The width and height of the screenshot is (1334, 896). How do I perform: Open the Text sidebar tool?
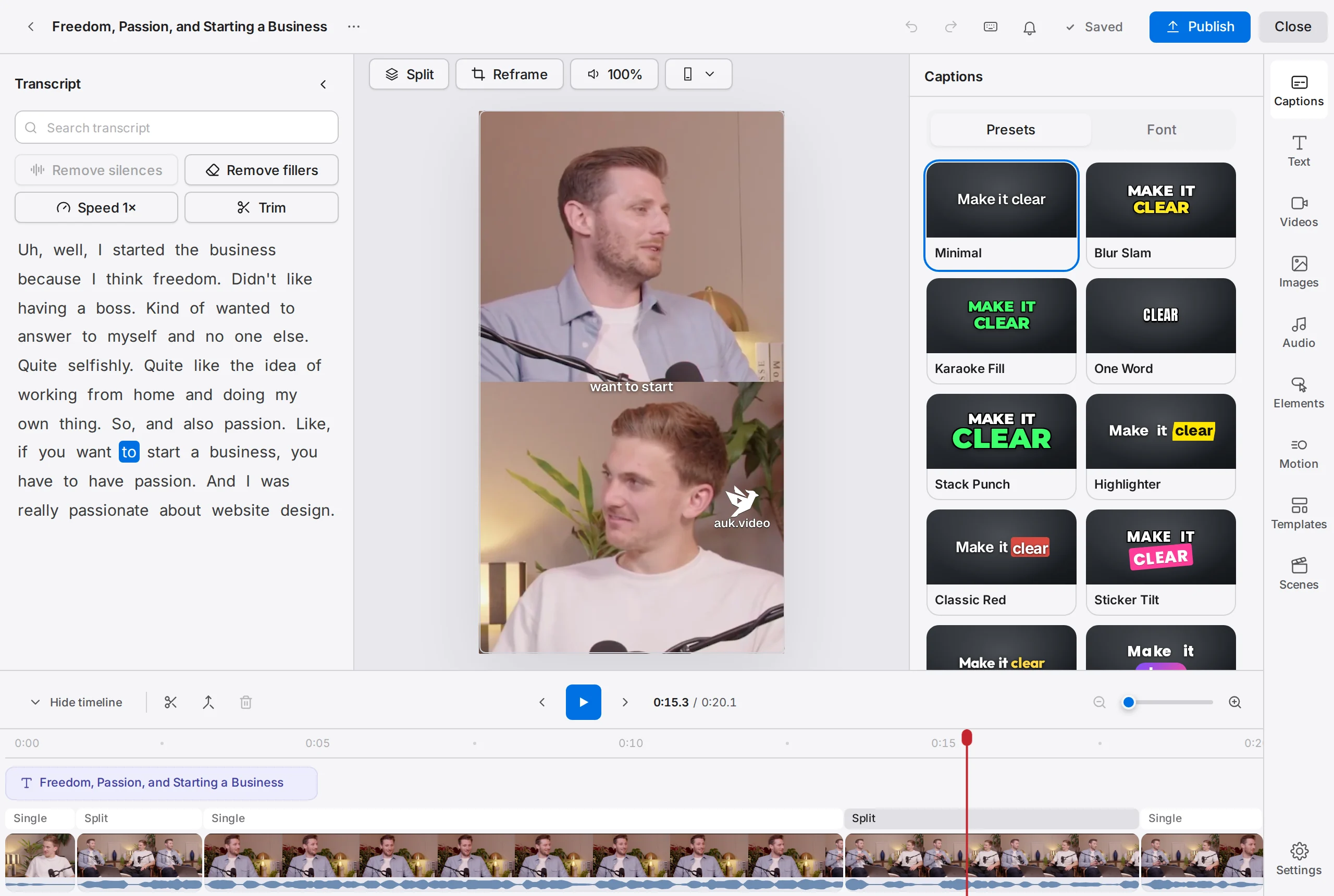[1298, 151]
